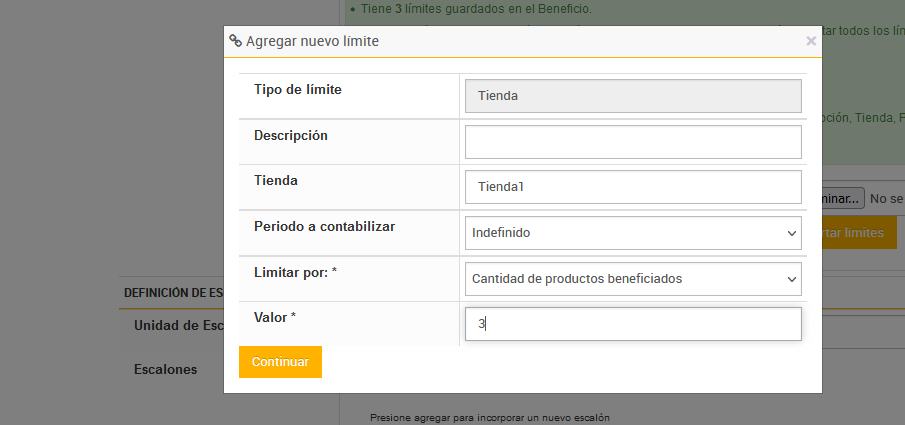Click the Tienda row label

pos(276,181)
